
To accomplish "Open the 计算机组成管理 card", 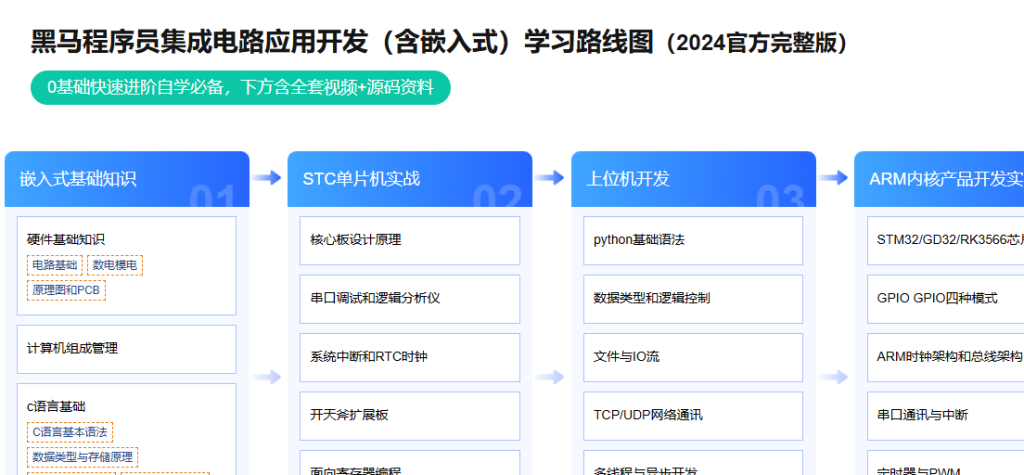I will pyautogui.click(x=126, y=349).
